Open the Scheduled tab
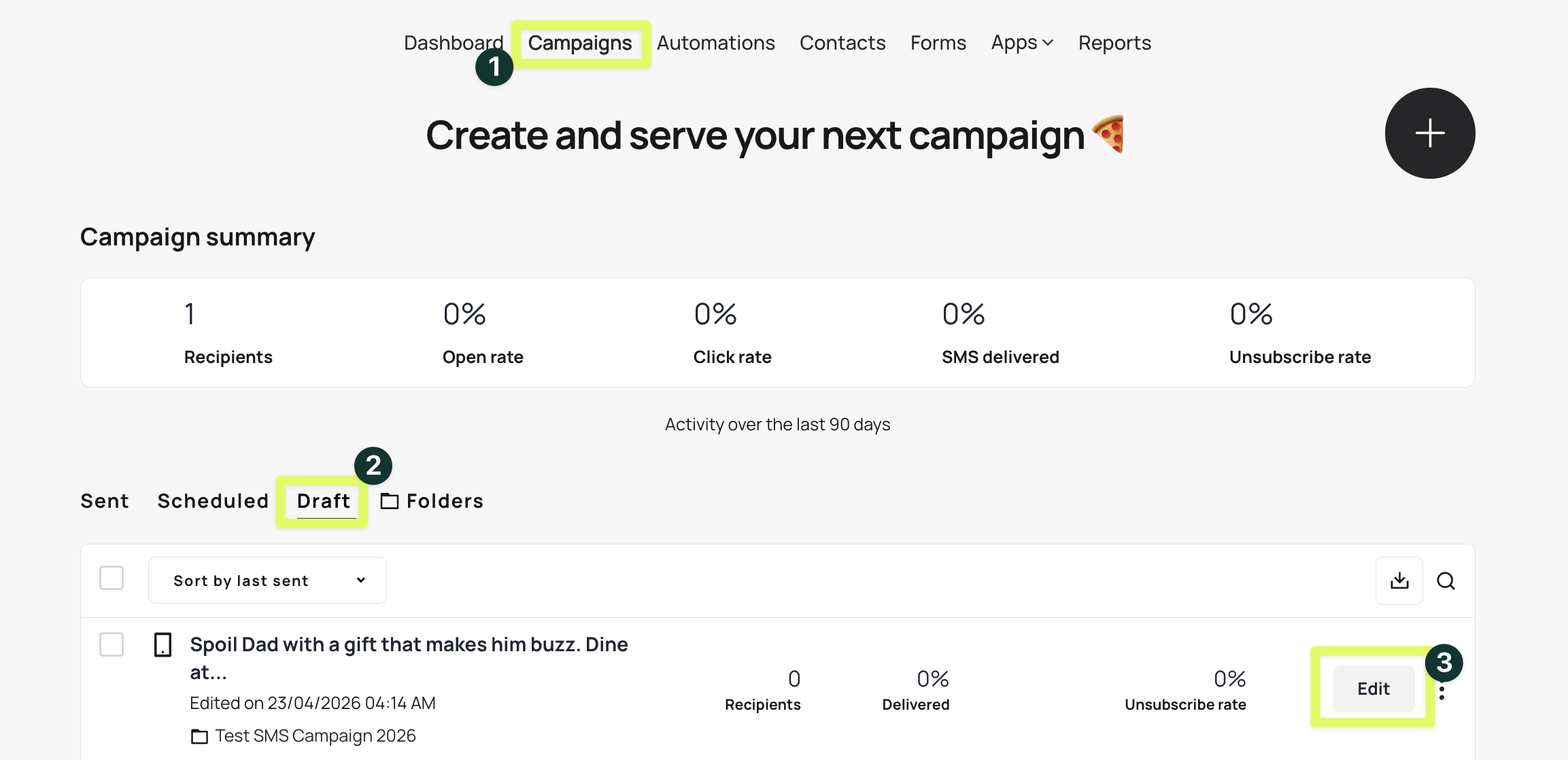This screenshot has width=1568, height=760. (213, 501)
